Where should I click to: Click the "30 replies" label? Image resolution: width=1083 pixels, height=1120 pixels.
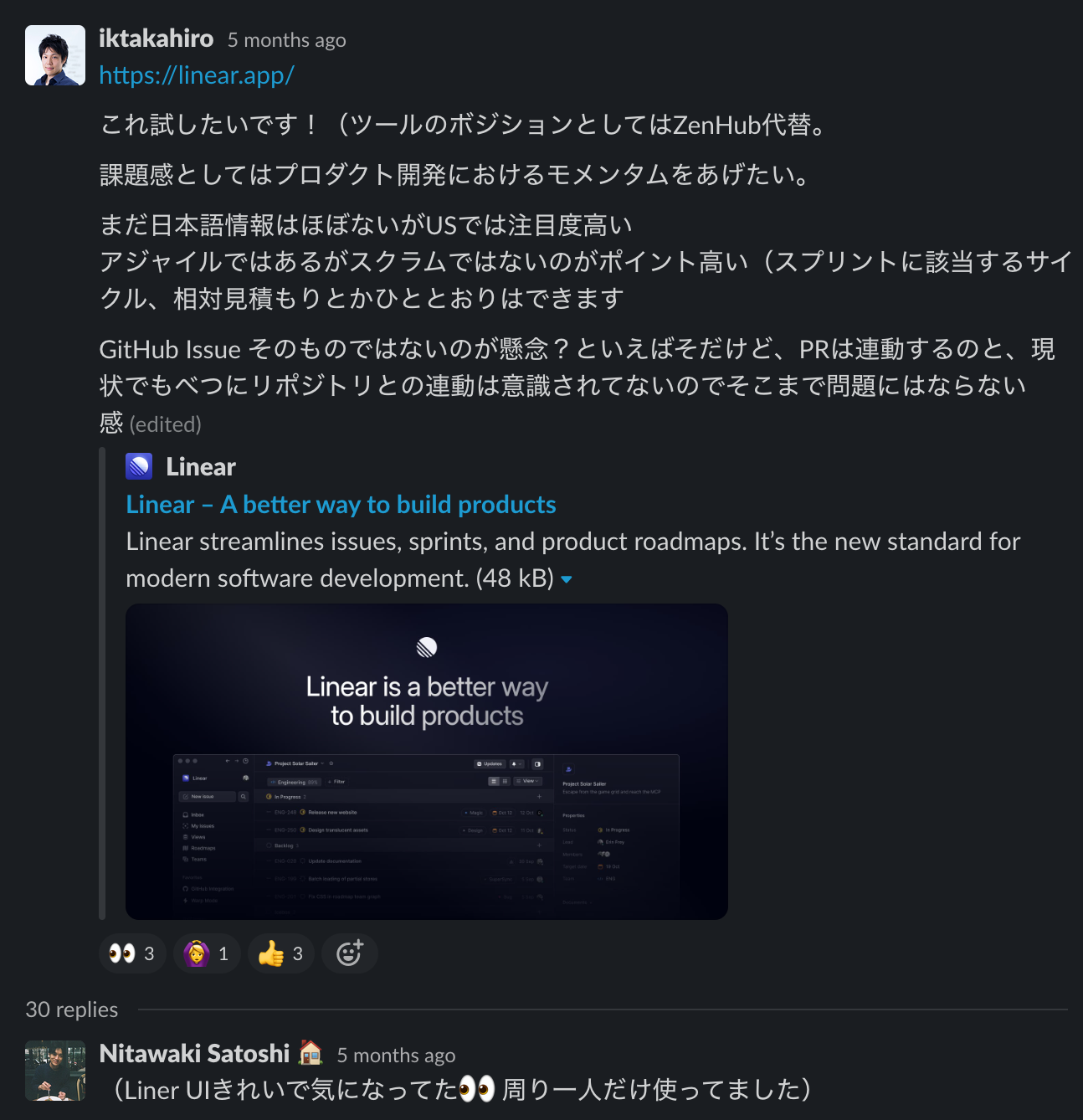tap(72, 1010)
